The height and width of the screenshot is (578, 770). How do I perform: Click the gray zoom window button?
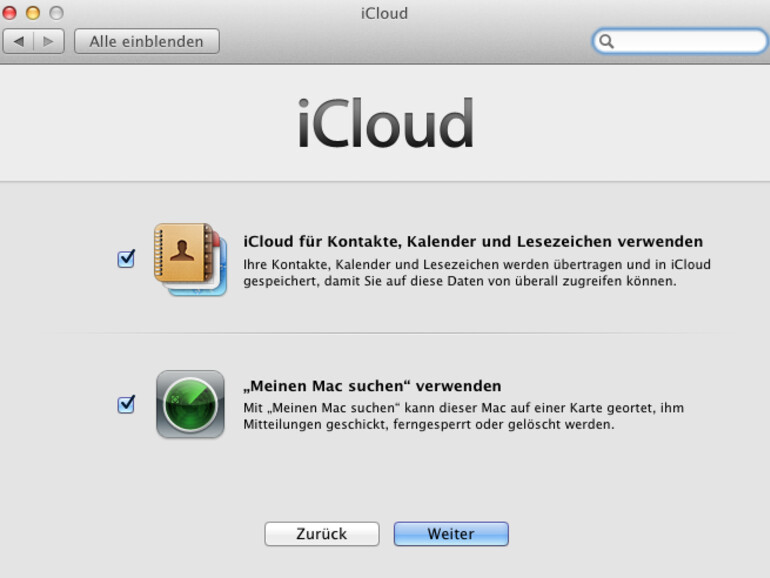pyautogui.click(x=55, y=13)
